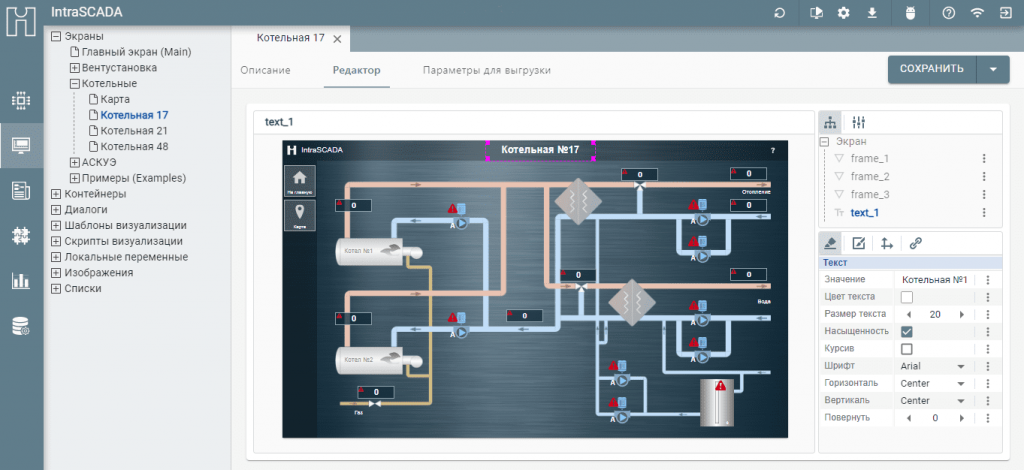Screen dimensions: 1024x470
Task: Switch to the sliders parameters icon
Action: [x=859, y=122]
